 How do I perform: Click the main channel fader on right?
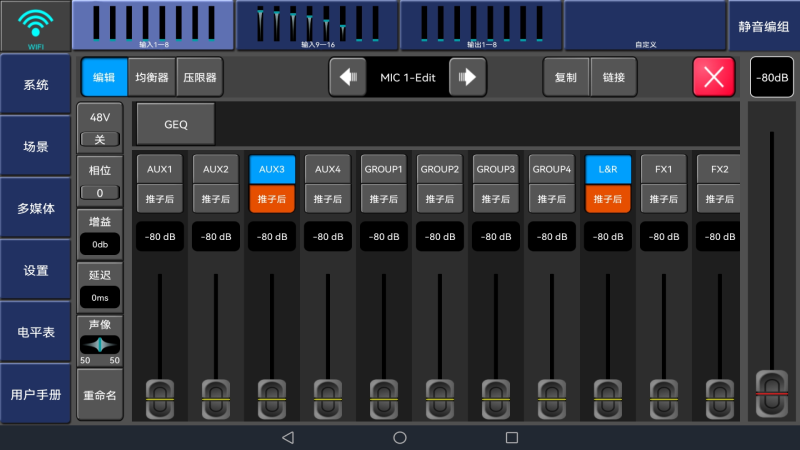[x=771, y=387]
